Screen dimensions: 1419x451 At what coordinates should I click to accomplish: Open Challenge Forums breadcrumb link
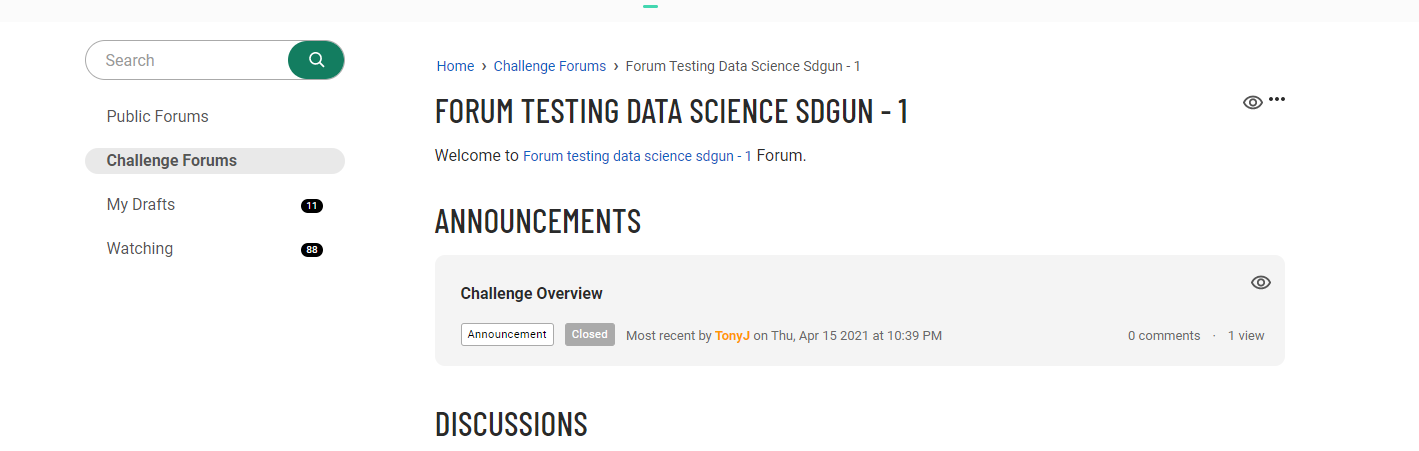(x=550, y=66)
